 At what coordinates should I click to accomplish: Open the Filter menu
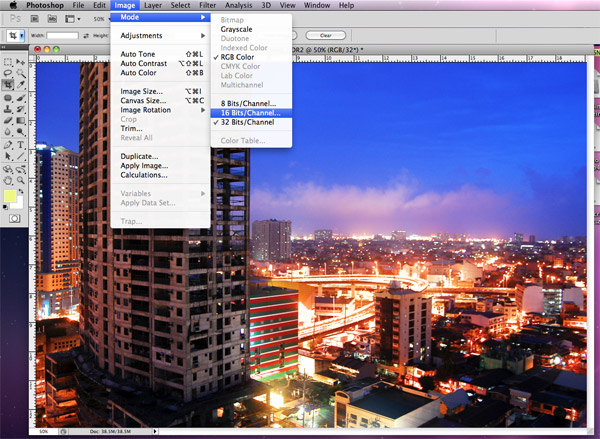(x=207, y=5)
